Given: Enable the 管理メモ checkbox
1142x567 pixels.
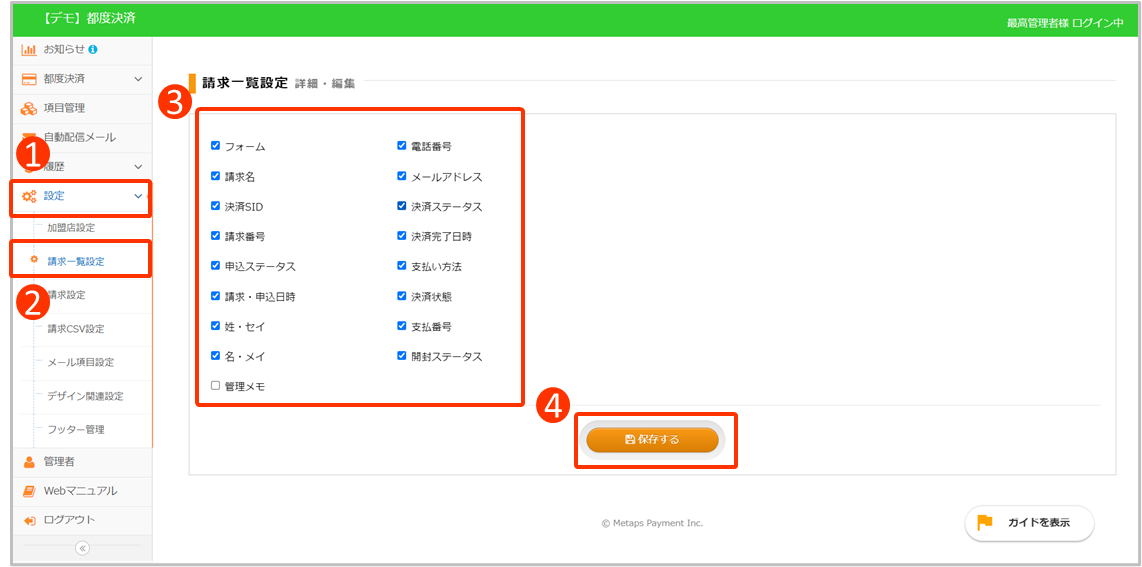Looking at the screenshot, I should (x=215, y=385).
